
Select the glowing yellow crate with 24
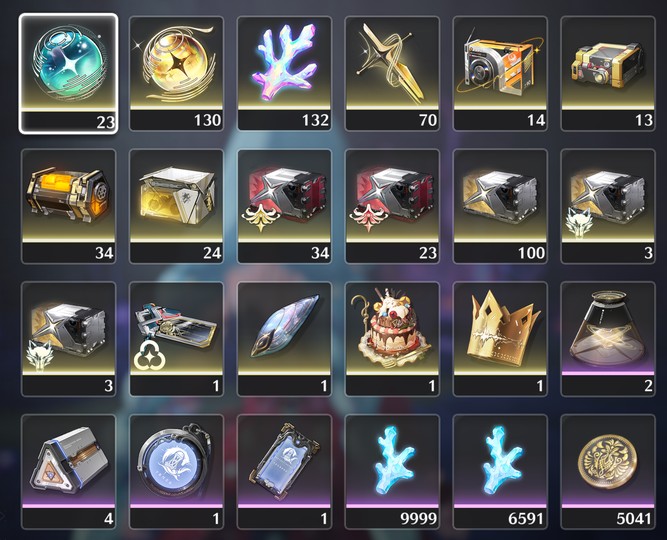[x=176, y=206]
